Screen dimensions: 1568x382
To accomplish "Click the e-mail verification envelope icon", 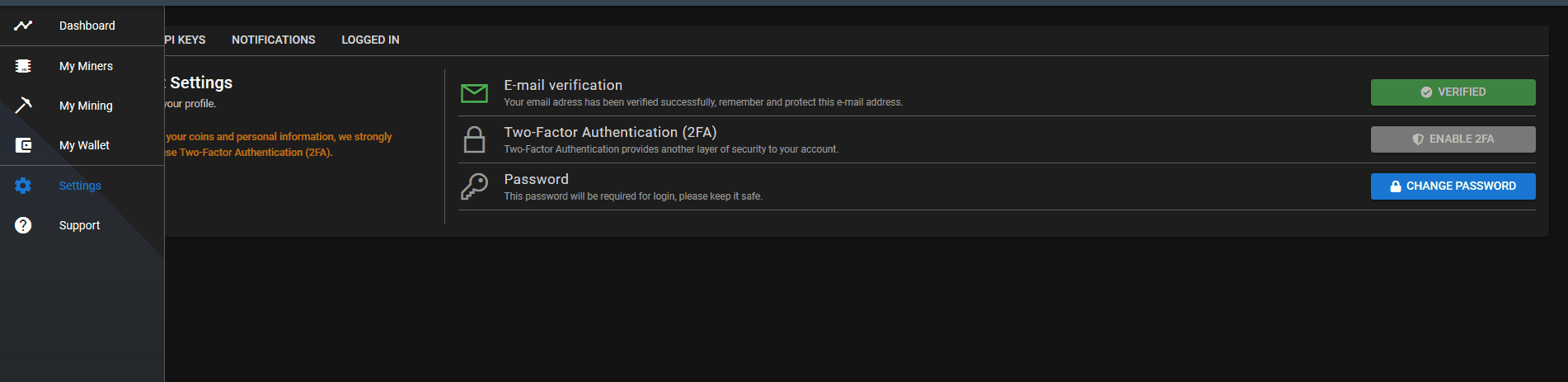I will click(474, 93).
